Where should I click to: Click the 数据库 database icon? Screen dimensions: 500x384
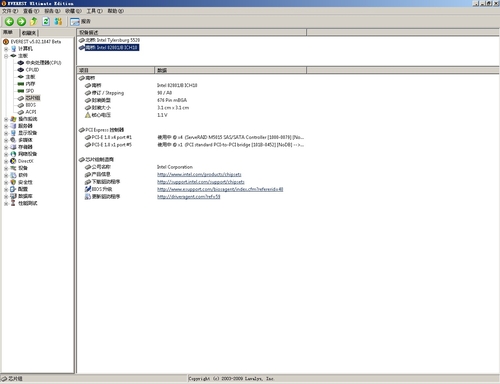tap(13, 196)
